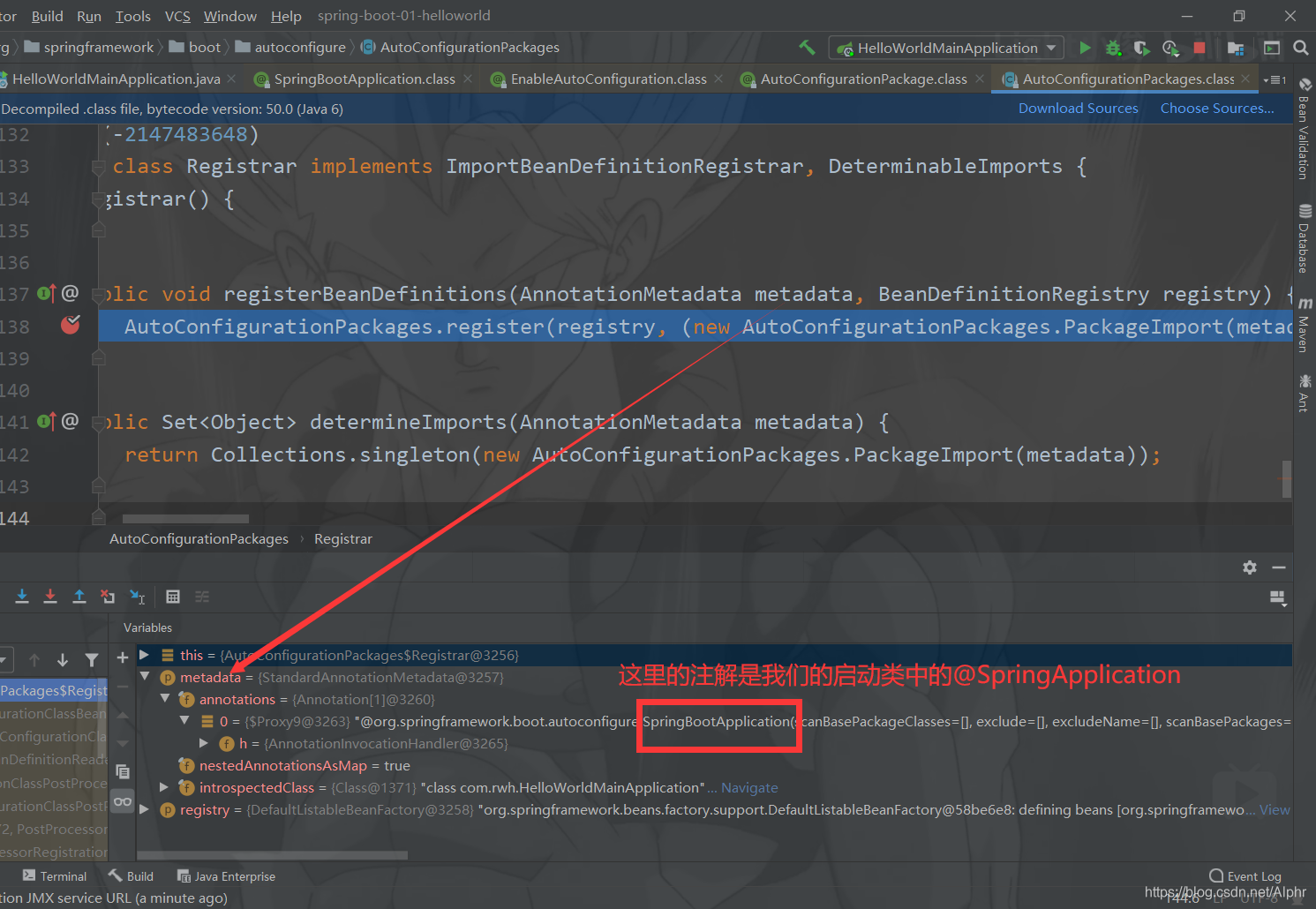Click override gutter icon on line 137
This screenshot has height=909, width=1316.
[47, 293]
